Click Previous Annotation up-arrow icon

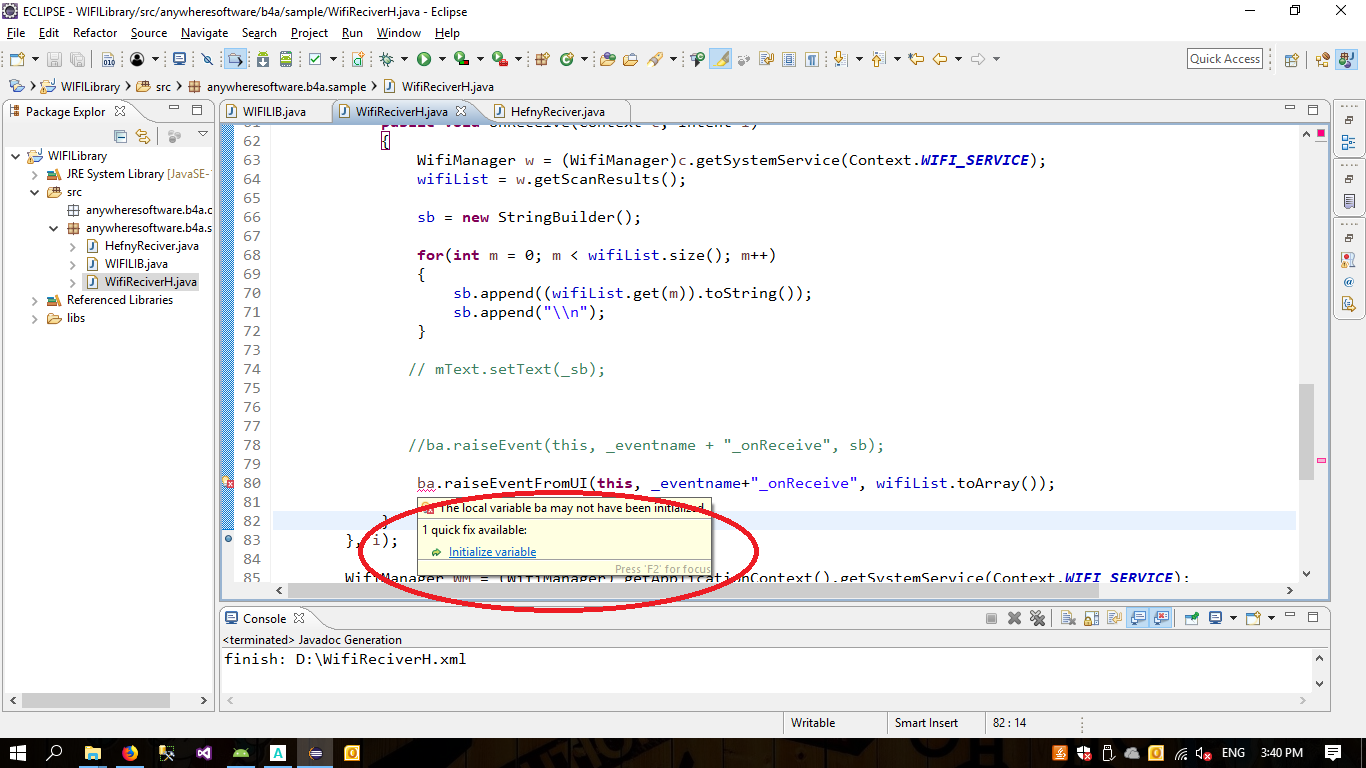877,59
